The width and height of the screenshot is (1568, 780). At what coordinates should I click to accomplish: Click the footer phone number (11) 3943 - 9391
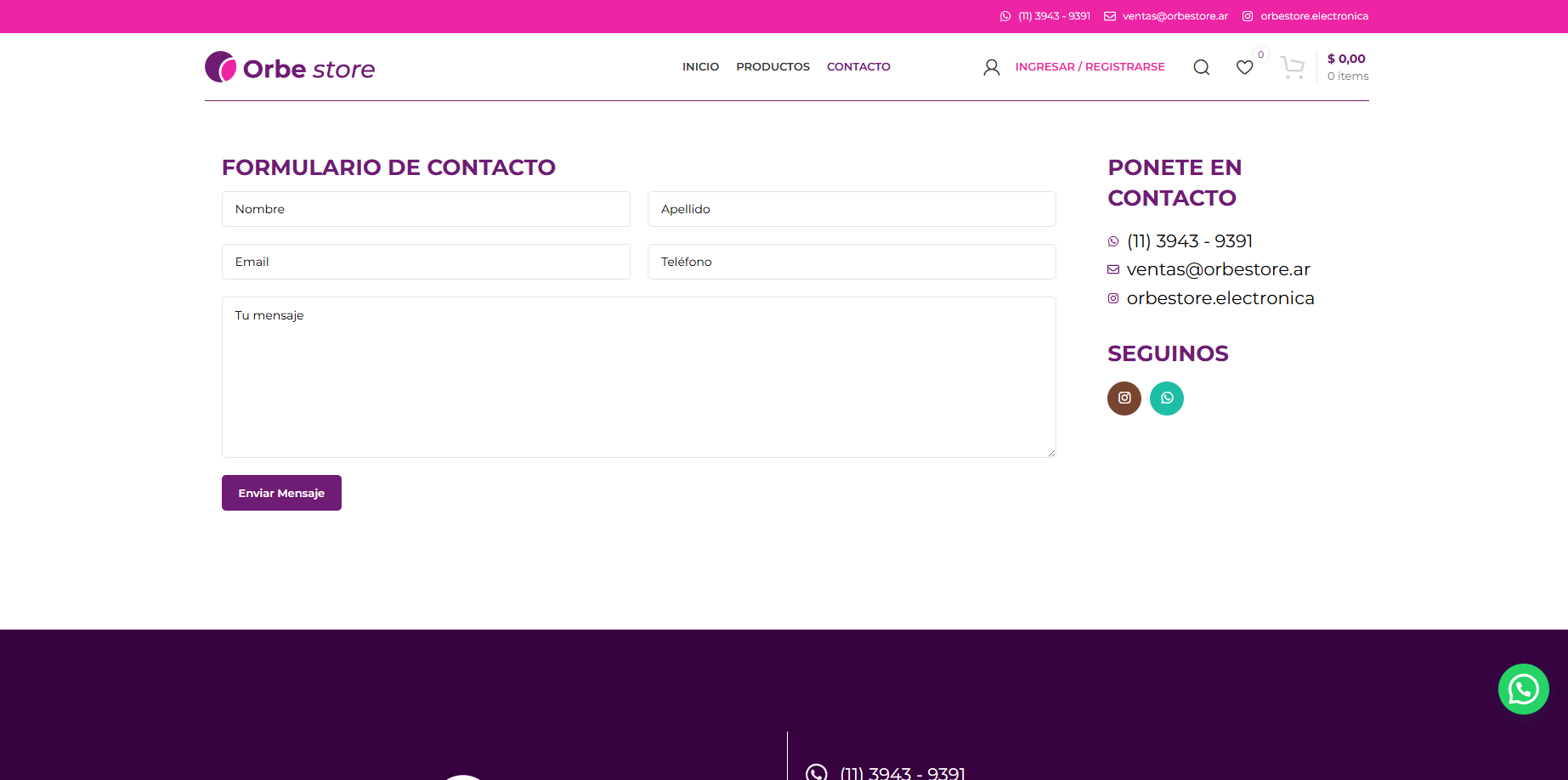(903, 772)
